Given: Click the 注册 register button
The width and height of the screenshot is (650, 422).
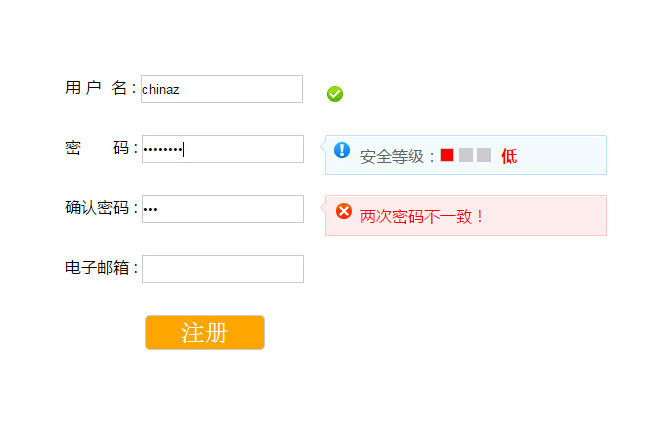Looking at the screenshot, I should [x=205, y=333].
